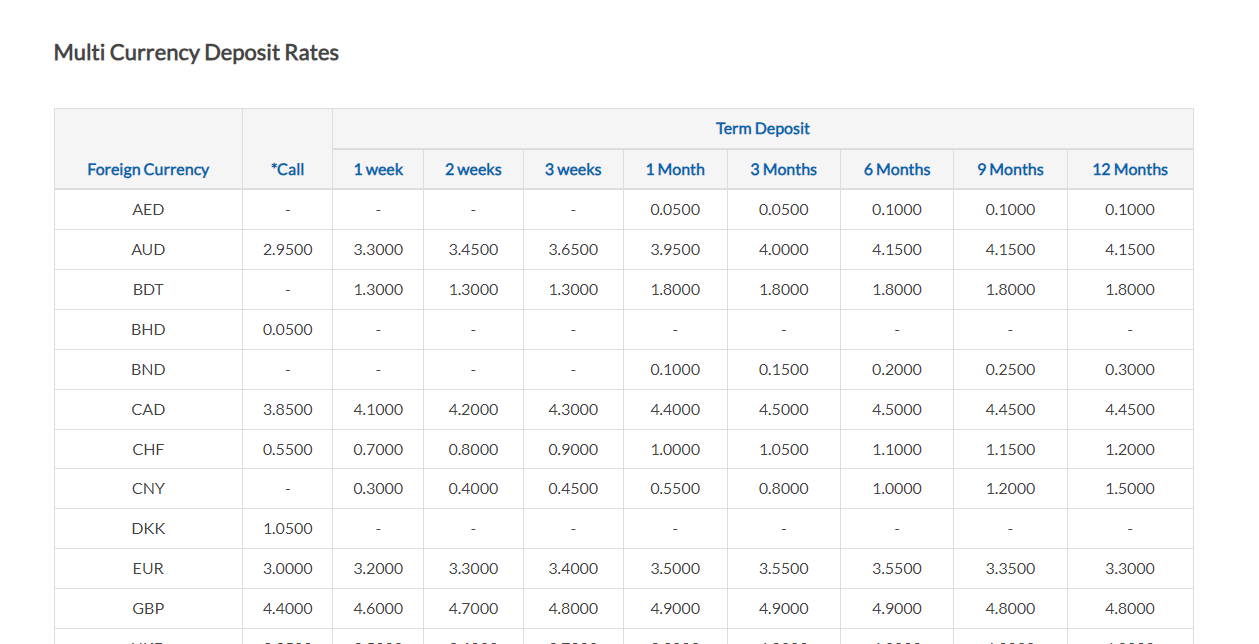
Task: Click the 12 Months column header
Action: (1130, 169)
